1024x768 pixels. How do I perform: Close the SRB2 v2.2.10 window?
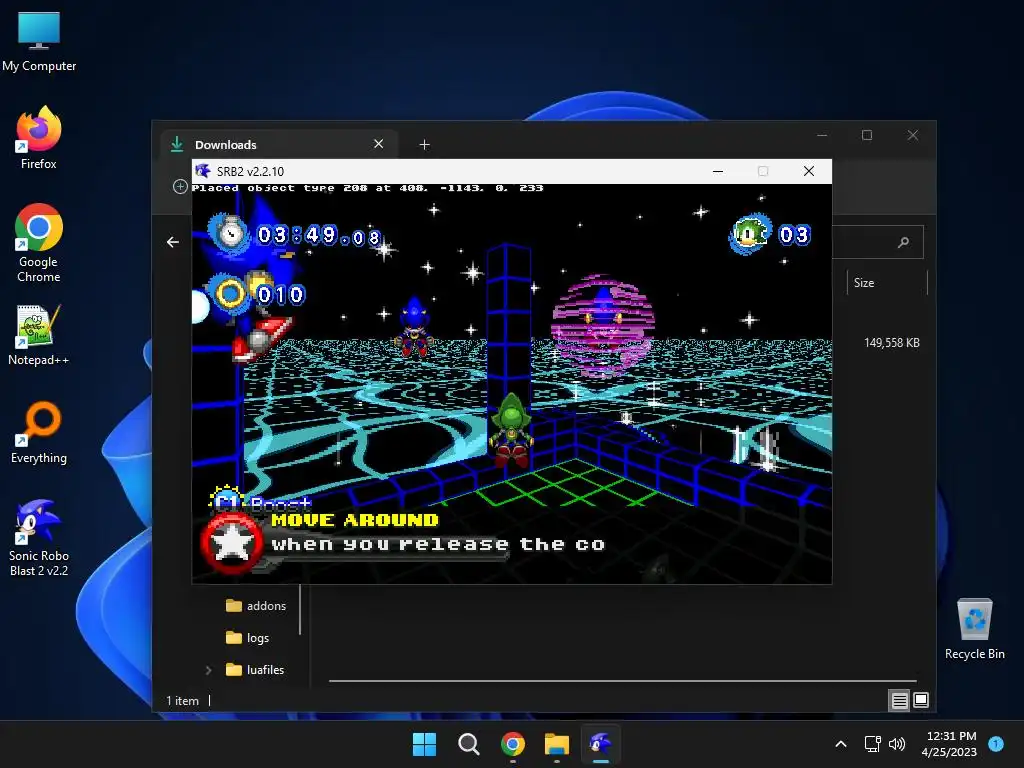(808, 171)
